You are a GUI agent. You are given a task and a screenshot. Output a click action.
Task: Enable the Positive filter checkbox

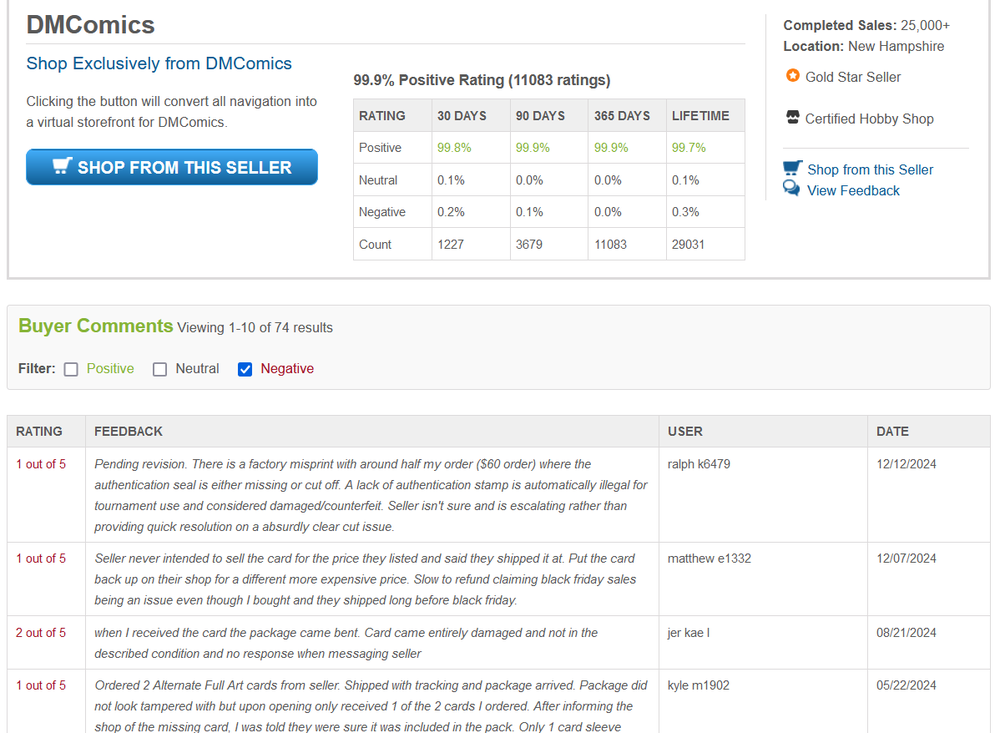71,369
